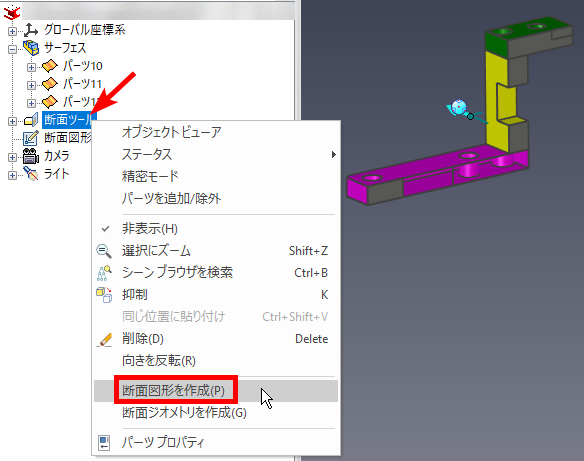This screenshot has height=461, width=584.
Task: Click the 断面図形 sketch icon
Action: tap(31, 138)
